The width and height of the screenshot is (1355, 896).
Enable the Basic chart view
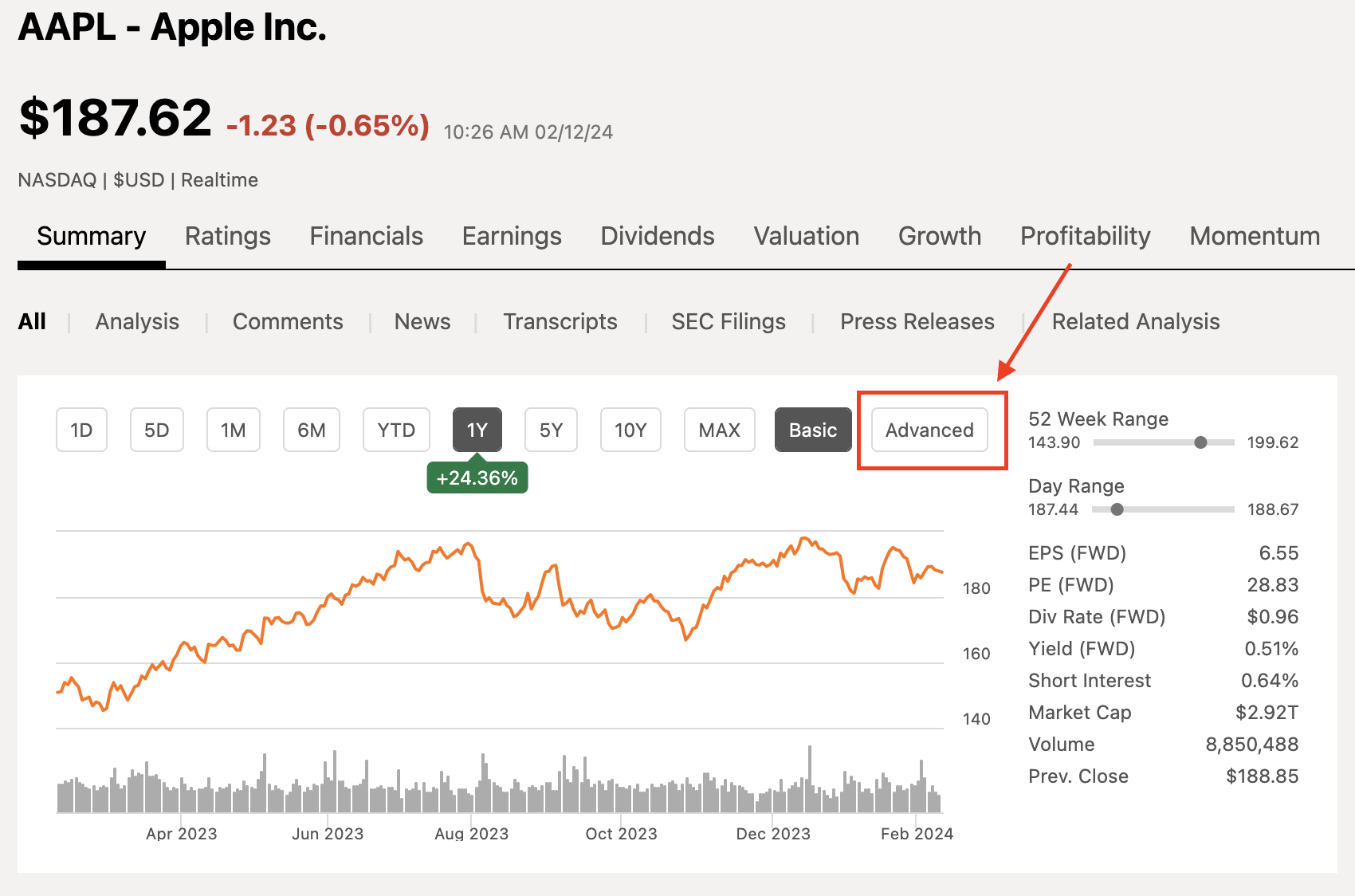click(812, 430)
